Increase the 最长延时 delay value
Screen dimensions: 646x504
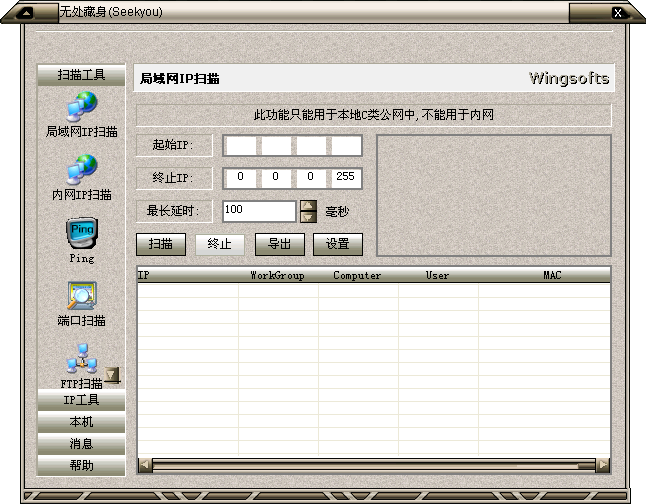click(x=308, y=206)
